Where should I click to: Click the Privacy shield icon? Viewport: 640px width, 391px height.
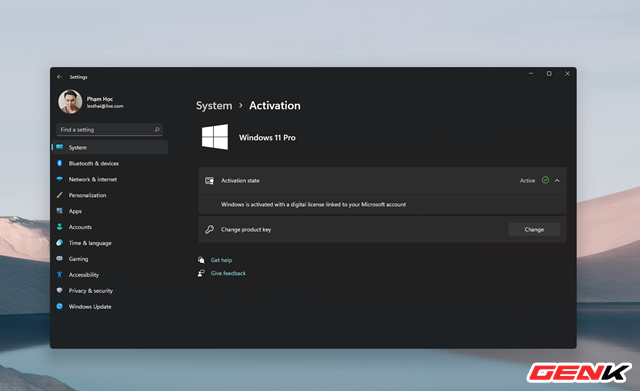(x=60, y=290)
